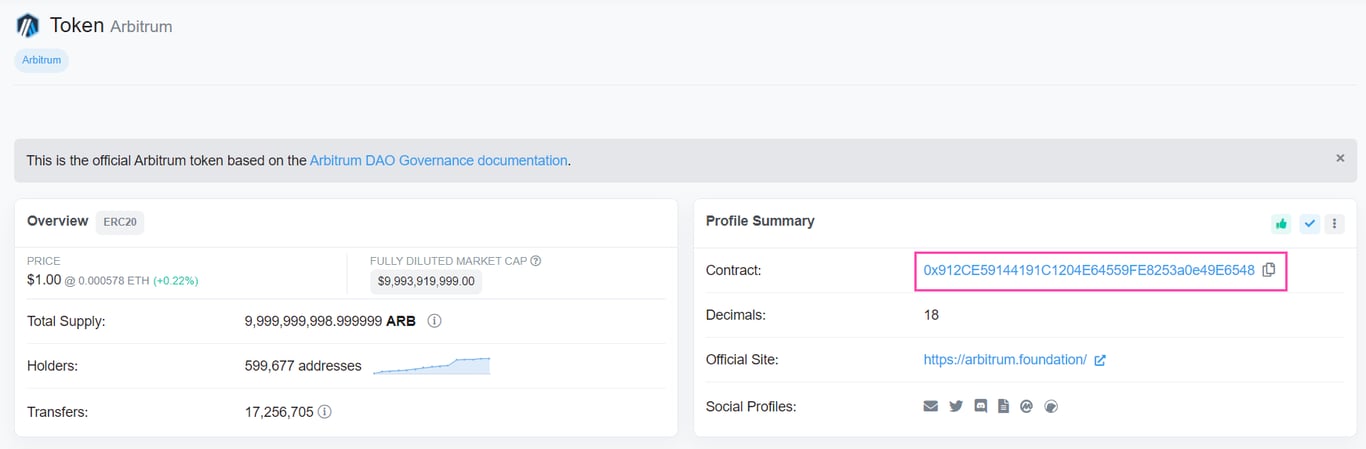Click the holders trend mini chart
The height and width of the screenshot is (449, 1366).
coord(432,366)
